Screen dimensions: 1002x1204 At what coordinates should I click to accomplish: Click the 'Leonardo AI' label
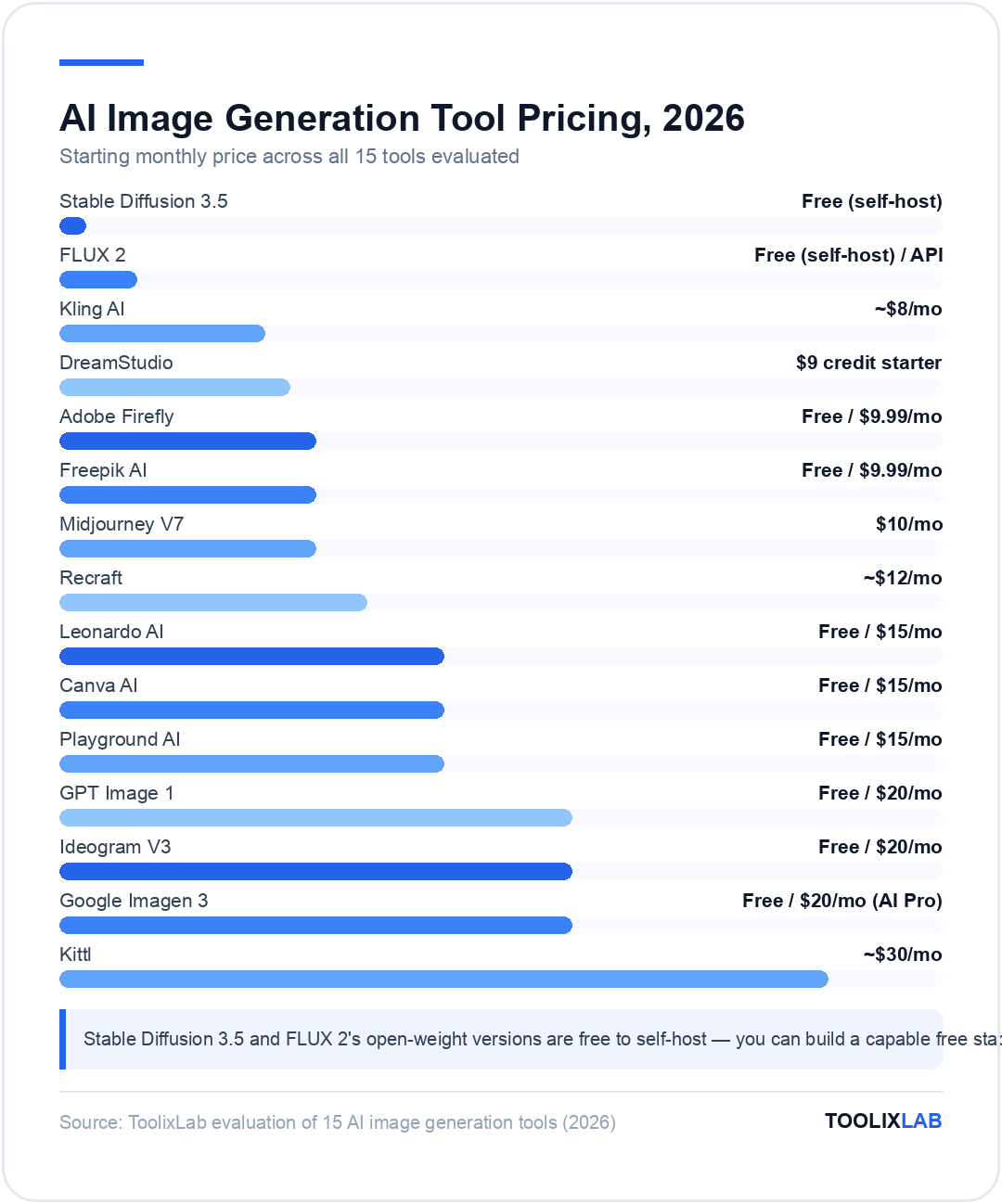111,632
